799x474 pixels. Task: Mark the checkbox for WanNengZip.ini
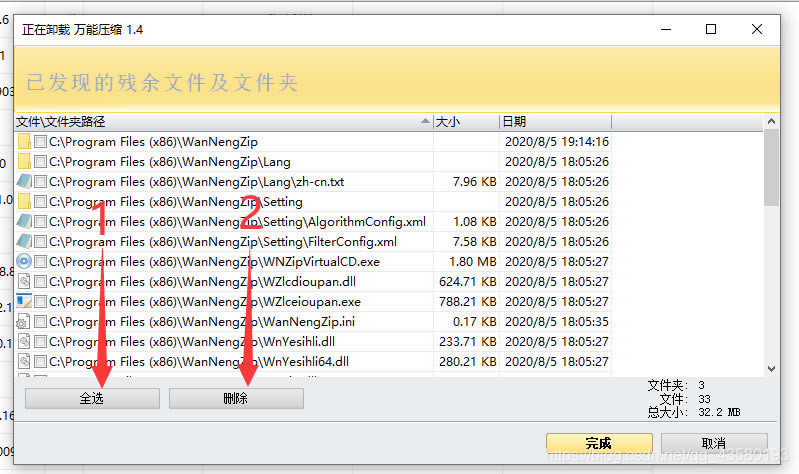40,322
